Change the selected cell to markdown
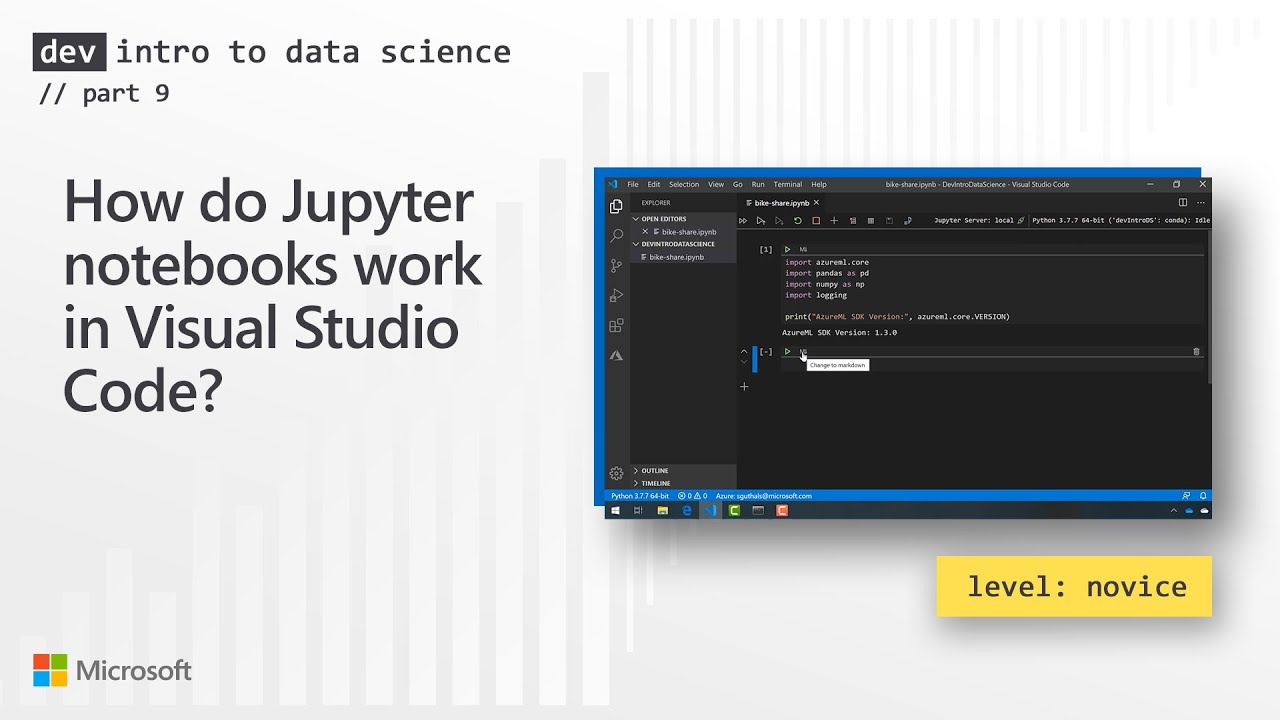1280x720 pixels. click(803, 351)
